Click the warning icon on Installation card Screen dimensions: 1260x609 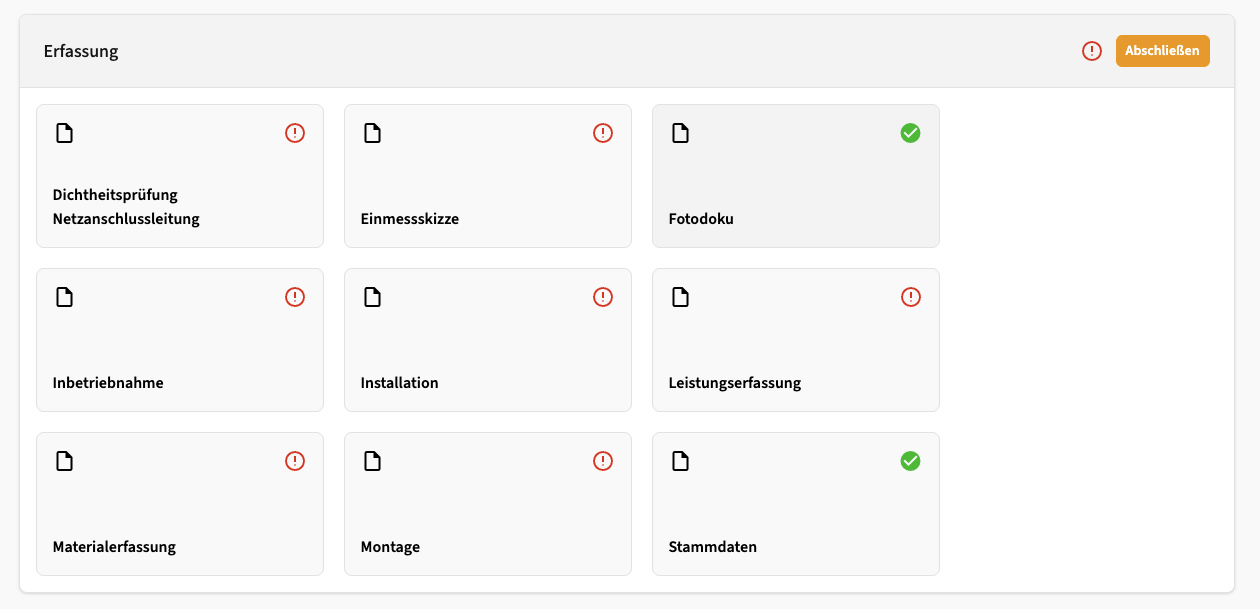[603, 297]
